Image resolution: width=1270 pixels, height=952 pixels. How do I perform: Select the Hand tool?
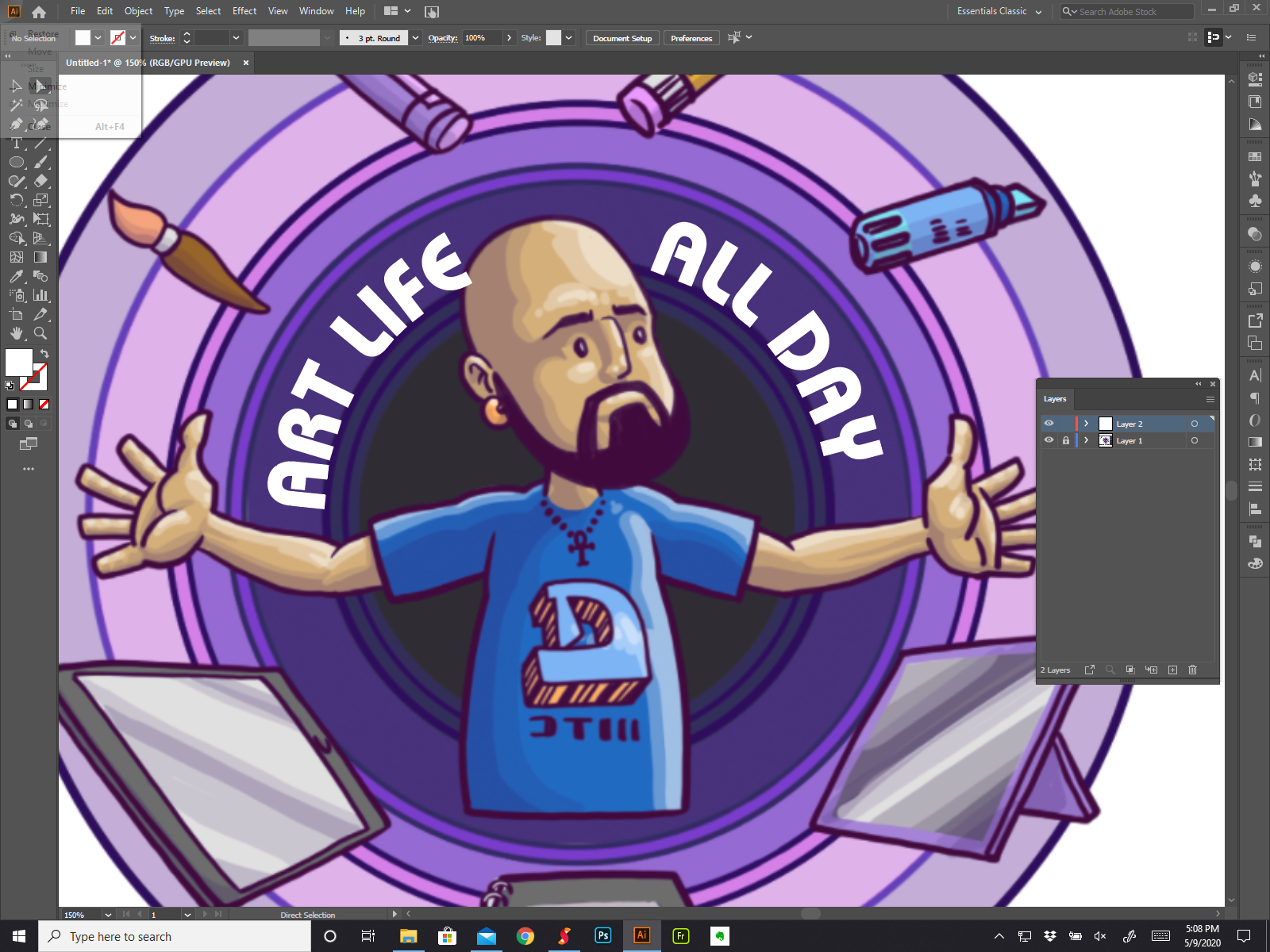[16, 333]
